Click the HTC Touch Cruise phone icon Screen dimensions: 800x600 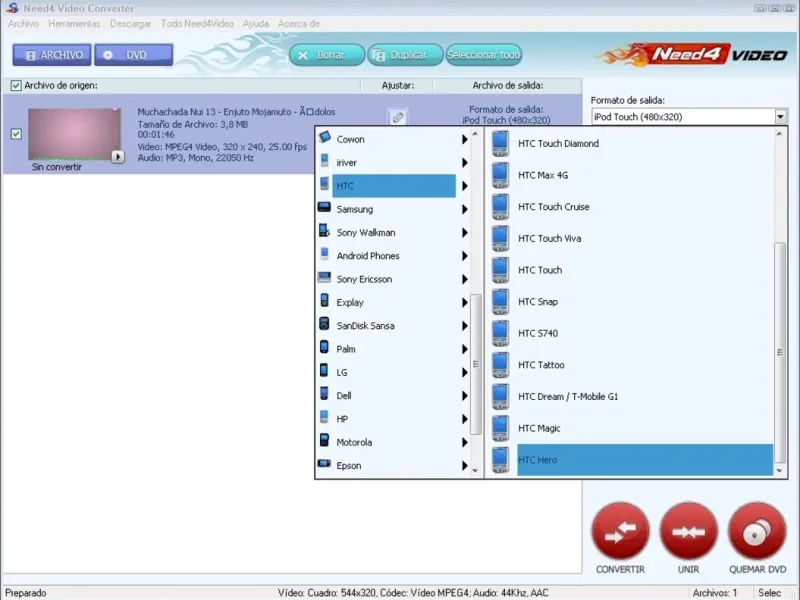tap(501, 207)
